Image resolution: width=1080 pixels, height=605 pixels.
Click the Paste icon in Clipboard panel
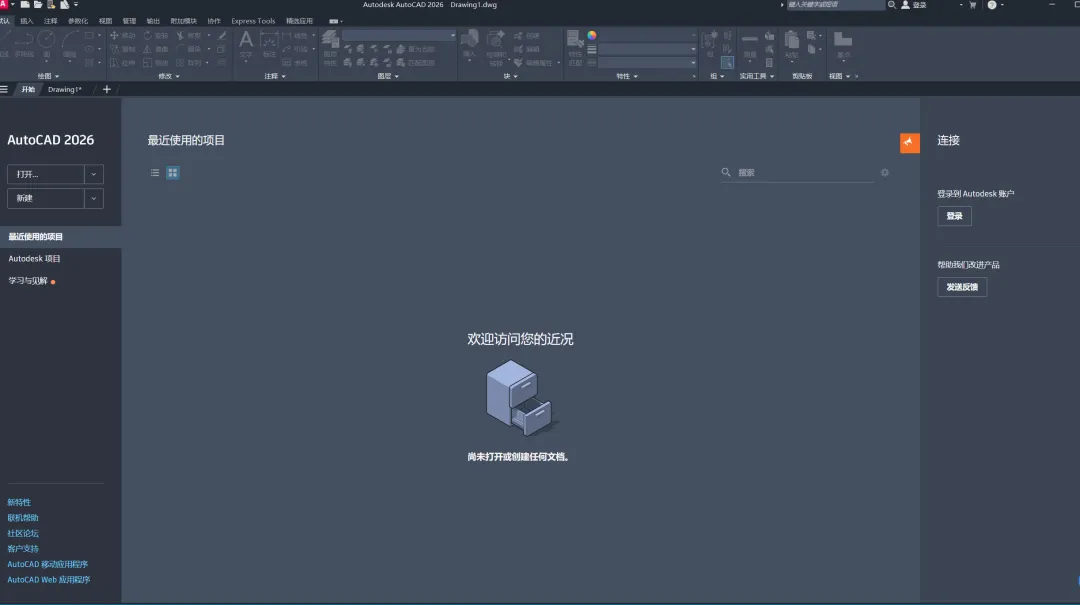pyautogui.click(x=792, y=43)
